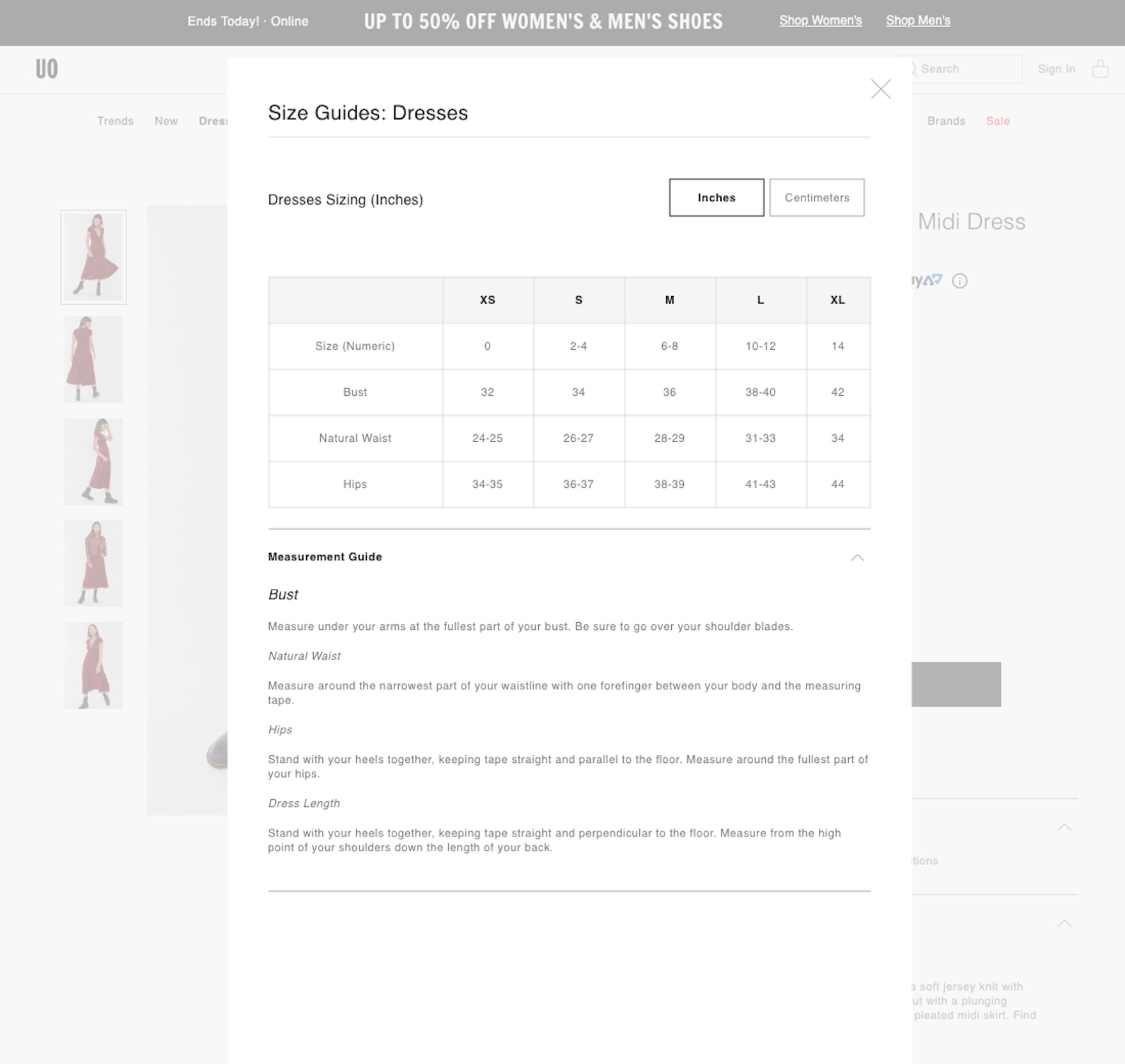Image resolution: width=1125 pixels, height=1064 pixels.
Task: Click the Shop Women's link
Action: pyautogui.click(x=820, y=20)
